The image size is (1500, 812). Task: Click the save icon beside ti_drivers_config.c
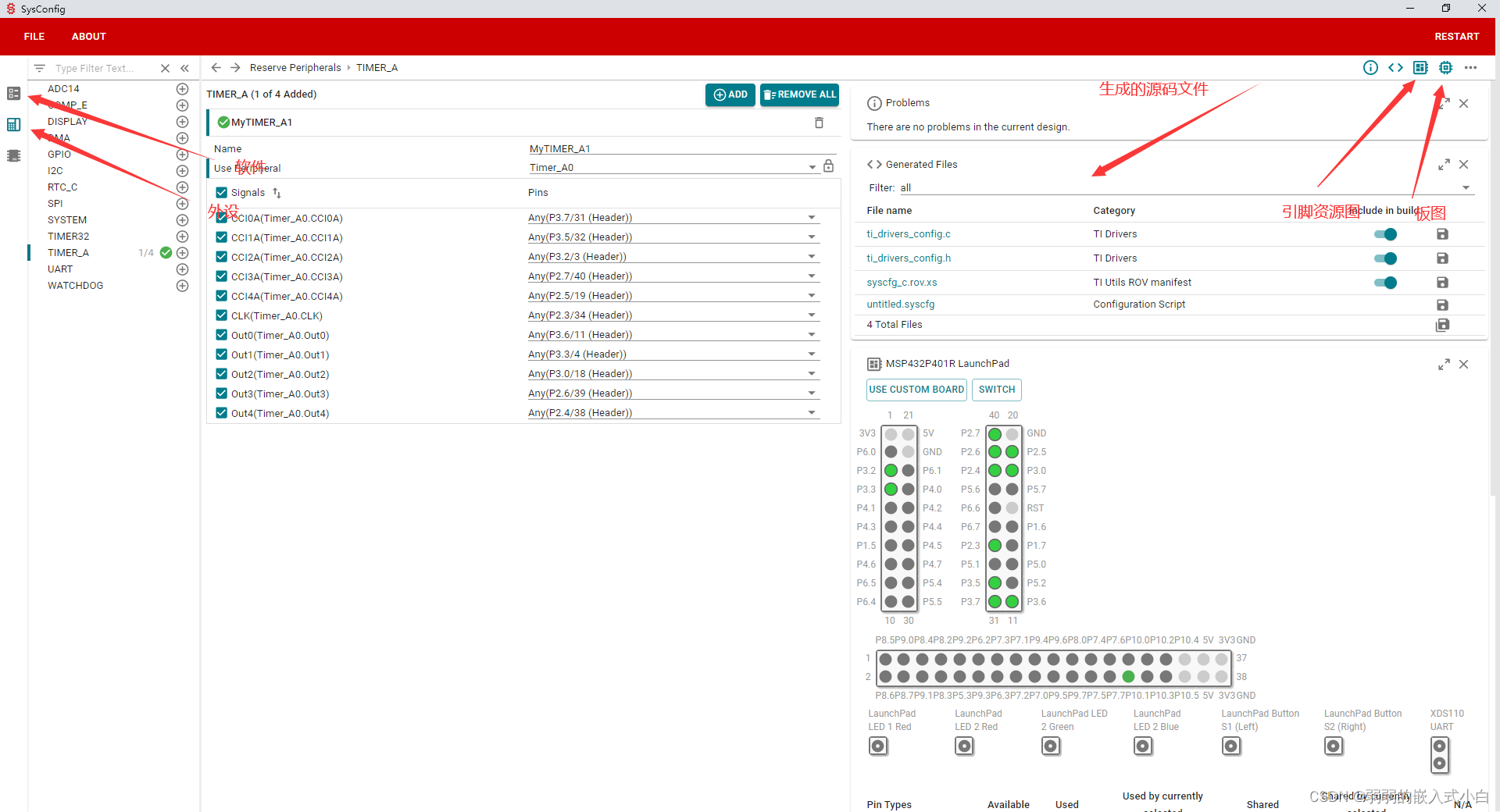tap(1442, 233)
